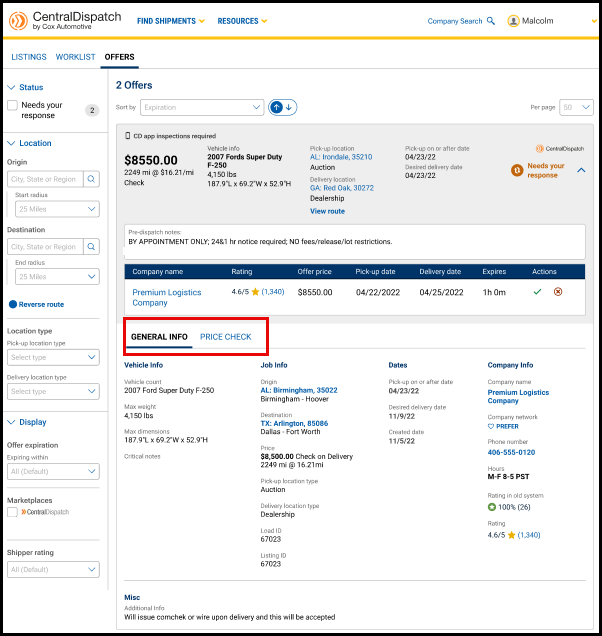Open Premium Logistics Company in offers table
This screenshot has width=602, height=636.
(167, 298)
